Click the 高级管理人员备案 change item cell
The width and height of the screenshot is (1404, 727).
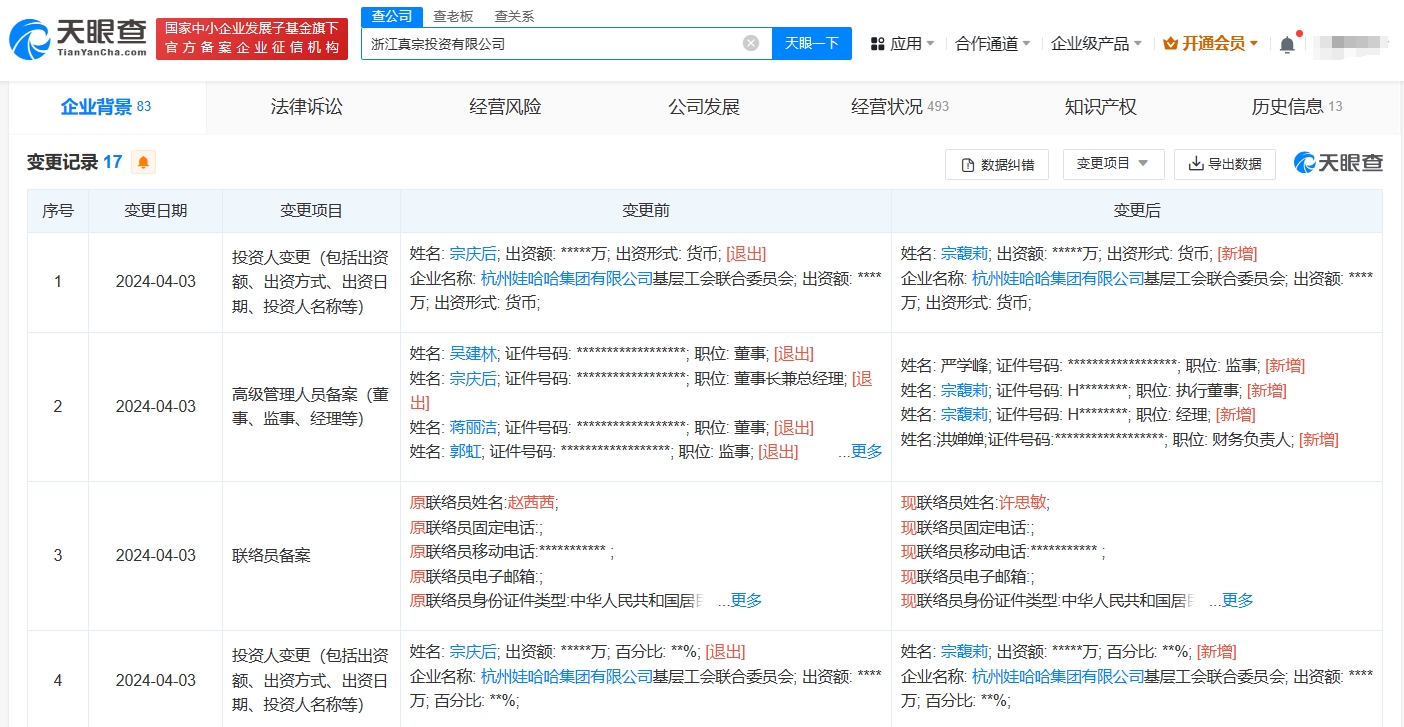(311, 406)
